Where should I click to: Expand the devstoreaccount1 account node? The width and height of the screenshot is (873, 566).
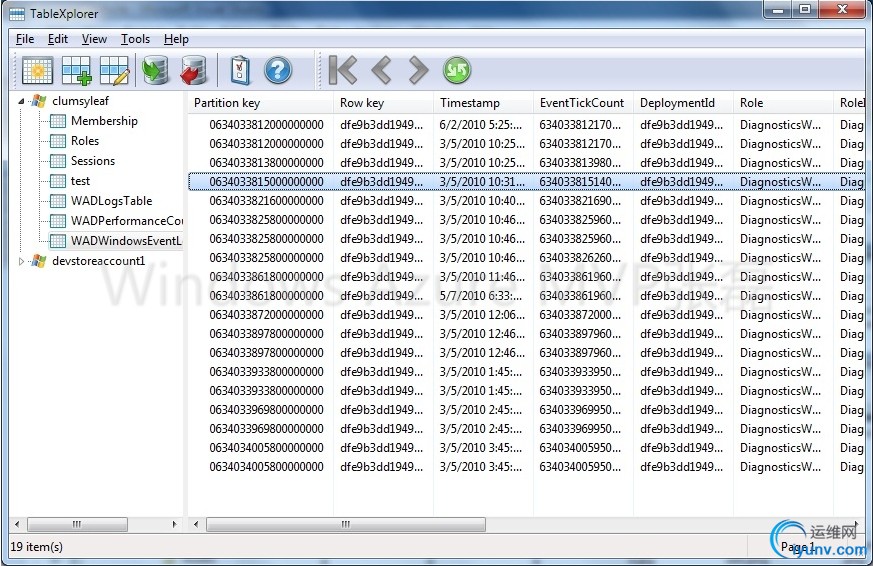point(21,261)
